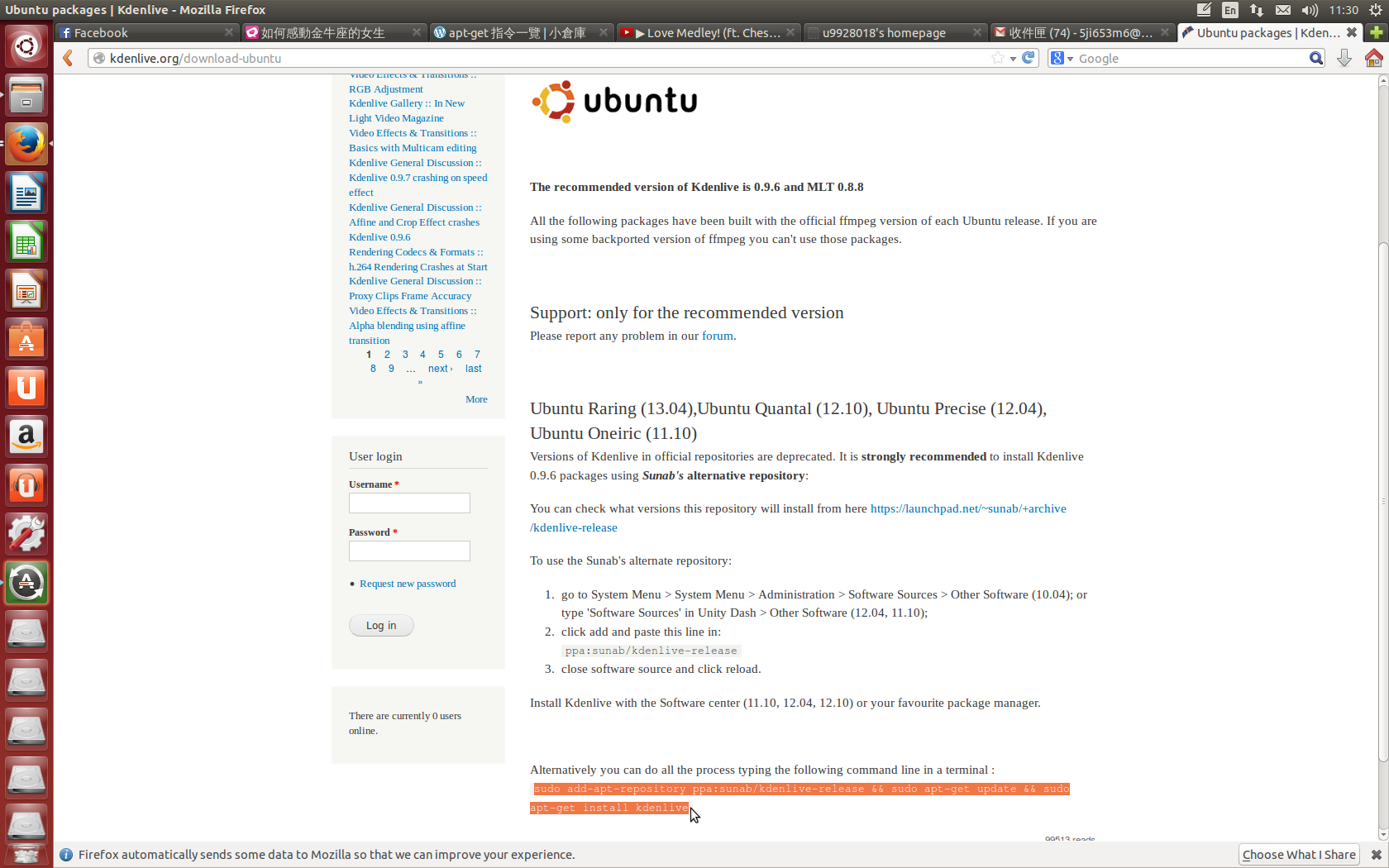Switch to the 收件匣 (74) mail tab
Viewport: 1389px width, 868px height.
[1081, 32]
